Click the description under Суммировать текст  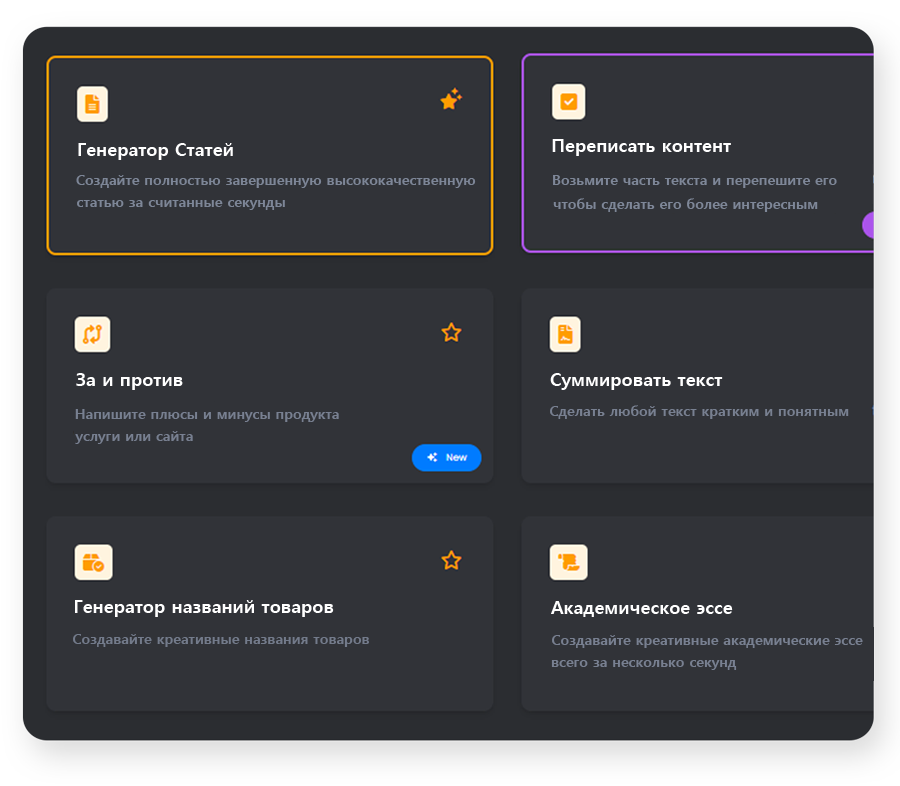coord(699,412)
